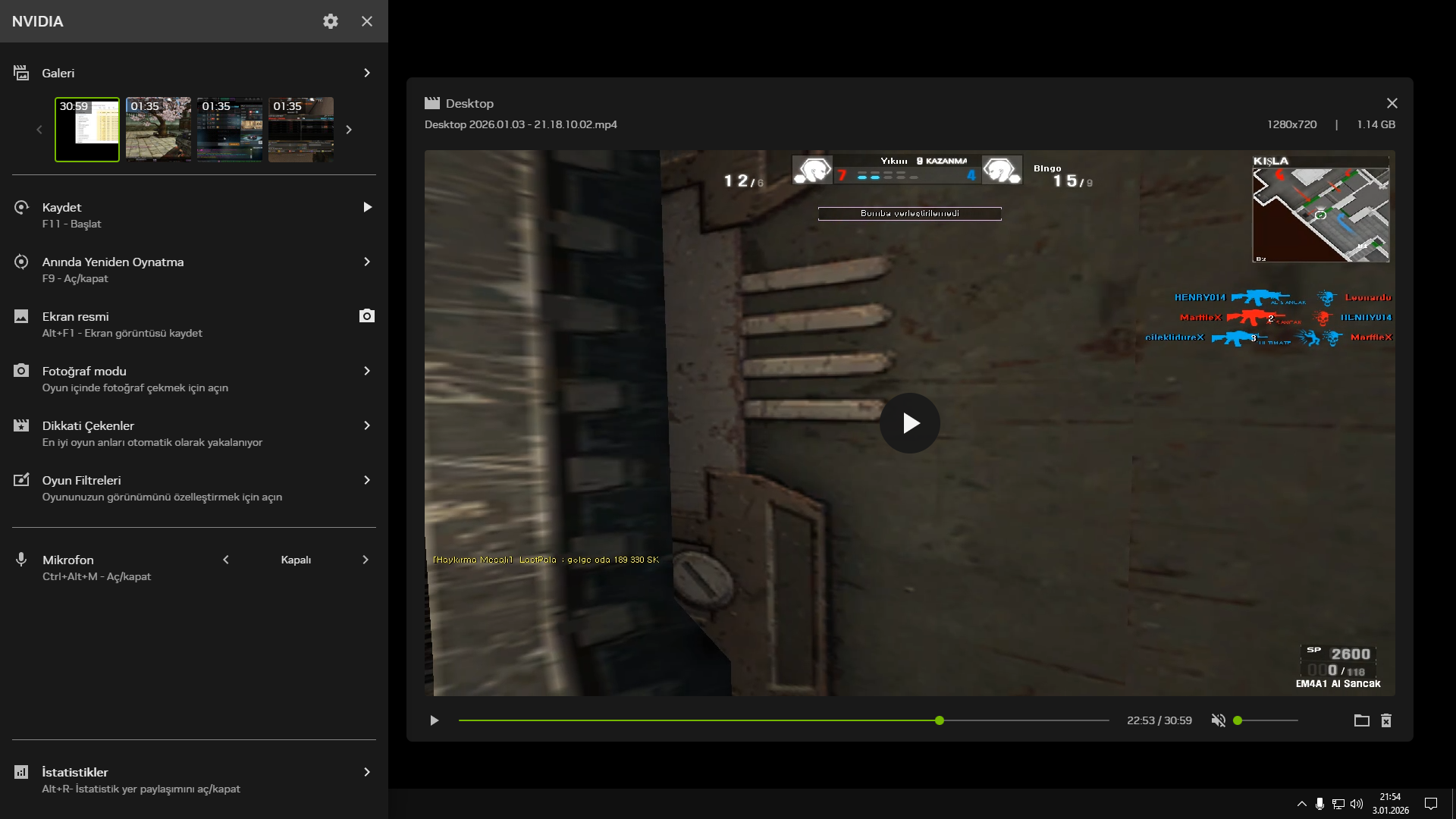Image resolution: width=1456 pixels, height=819 pixels.
Task: Click the 22:53 / 30:59 time display
Action: [x=1159, y=720]
